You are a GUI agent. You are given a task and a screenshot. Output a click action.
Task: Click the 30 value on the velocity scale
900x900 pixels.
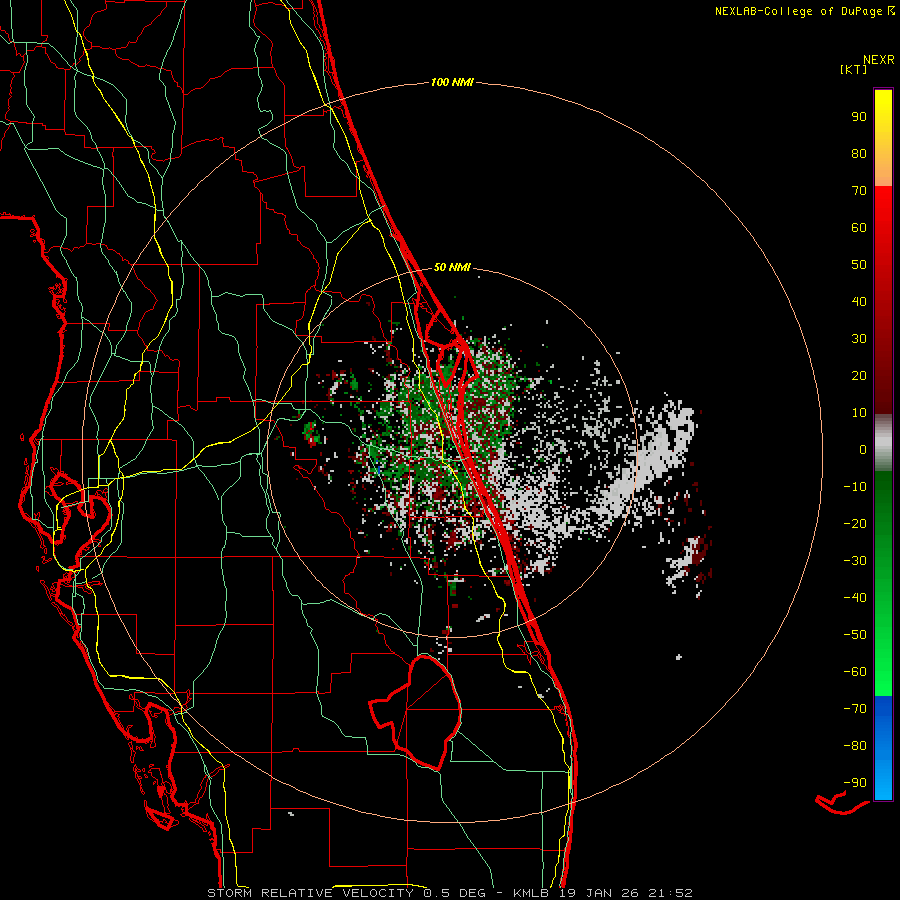point(859,339)
